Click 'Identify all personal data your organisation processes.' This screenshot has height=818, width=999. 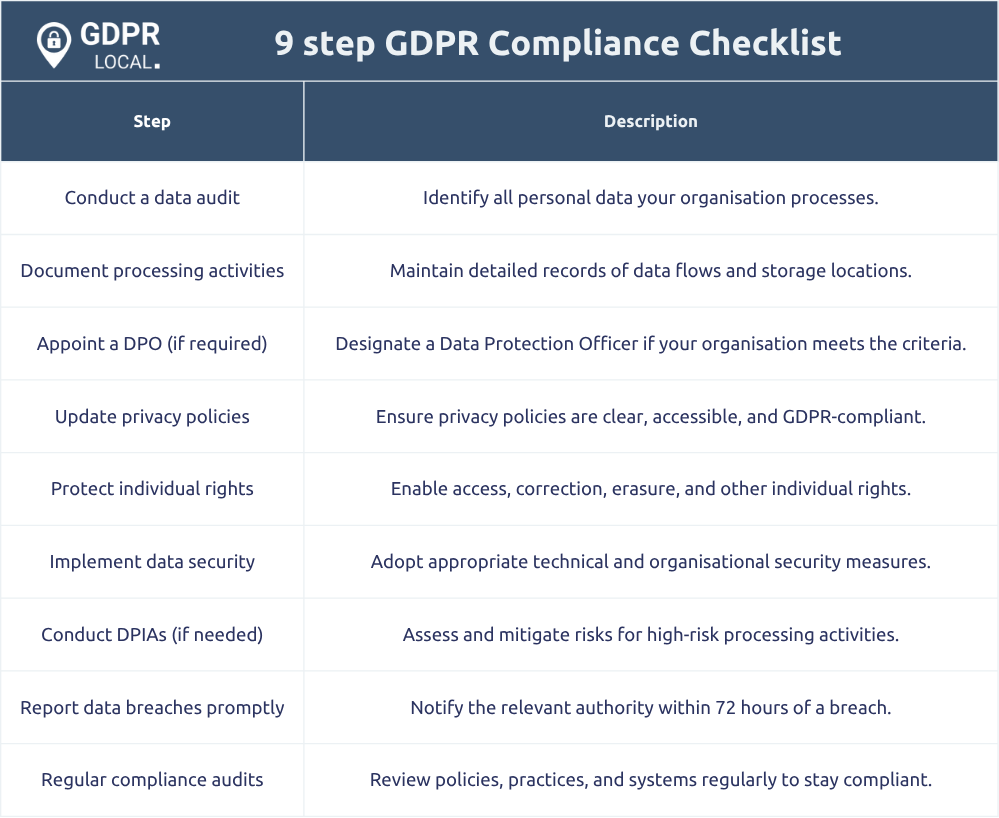pos(650,197)
